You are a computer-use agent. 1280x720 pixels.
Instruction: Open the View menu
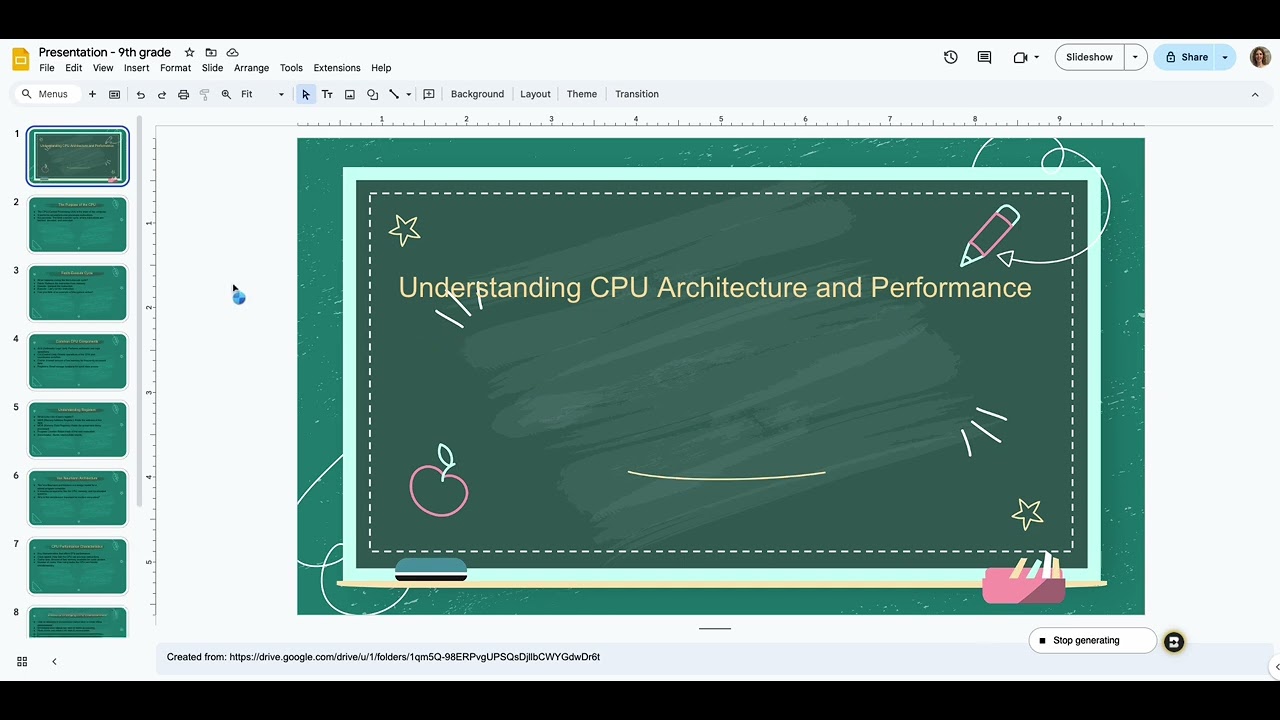pos(103,68)
